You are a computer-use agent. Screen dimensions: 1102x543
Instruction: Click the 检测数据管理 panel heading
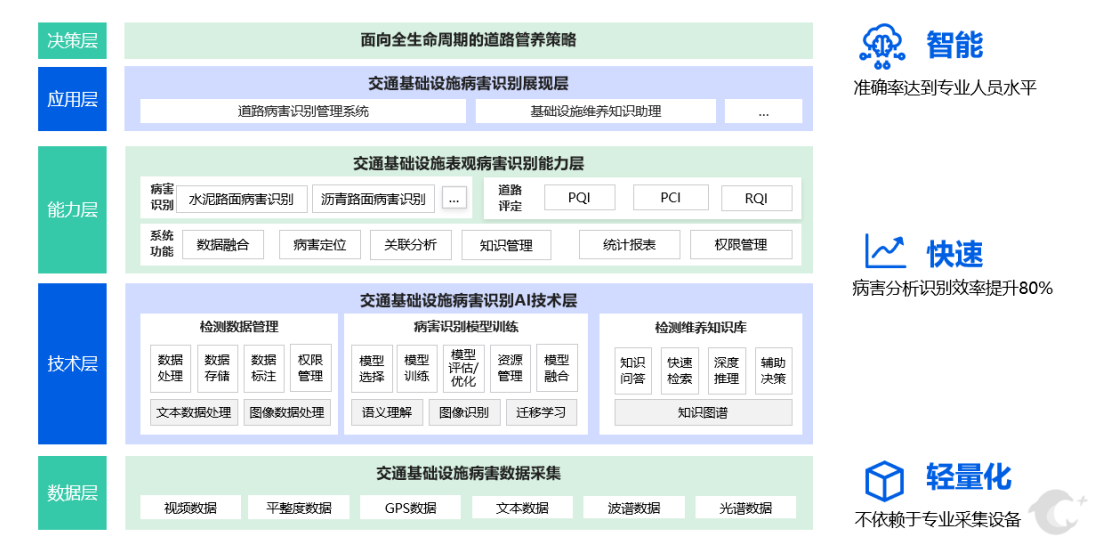pos(239,326)
